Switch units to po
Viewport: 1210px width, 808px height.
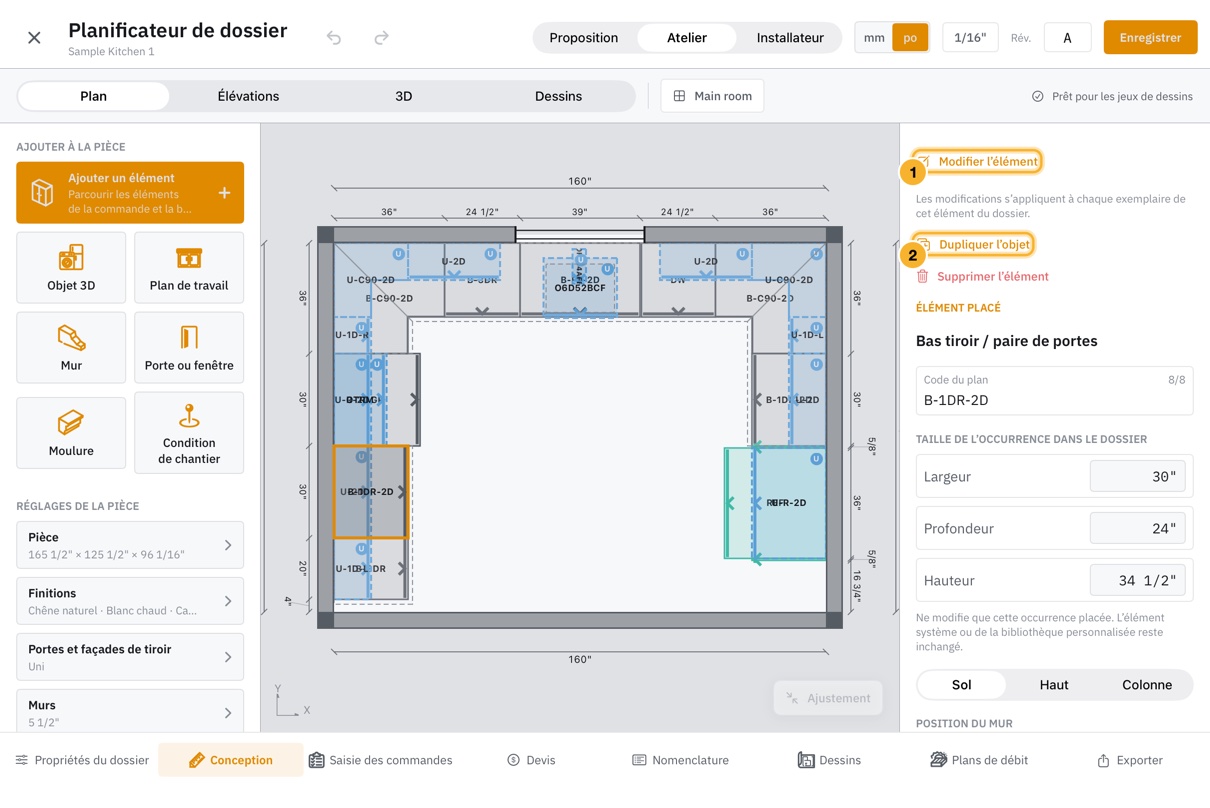click(910, 38)
